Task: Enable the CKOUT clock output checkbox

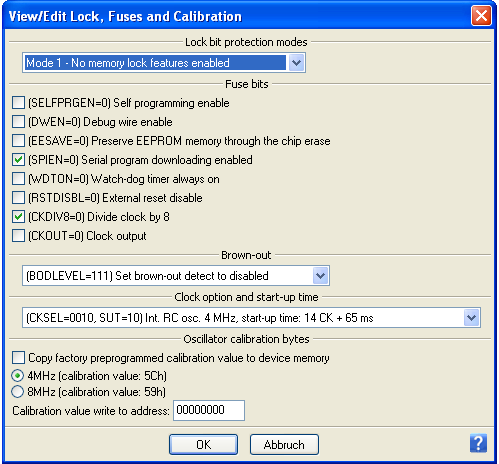Action: [18, 236]
